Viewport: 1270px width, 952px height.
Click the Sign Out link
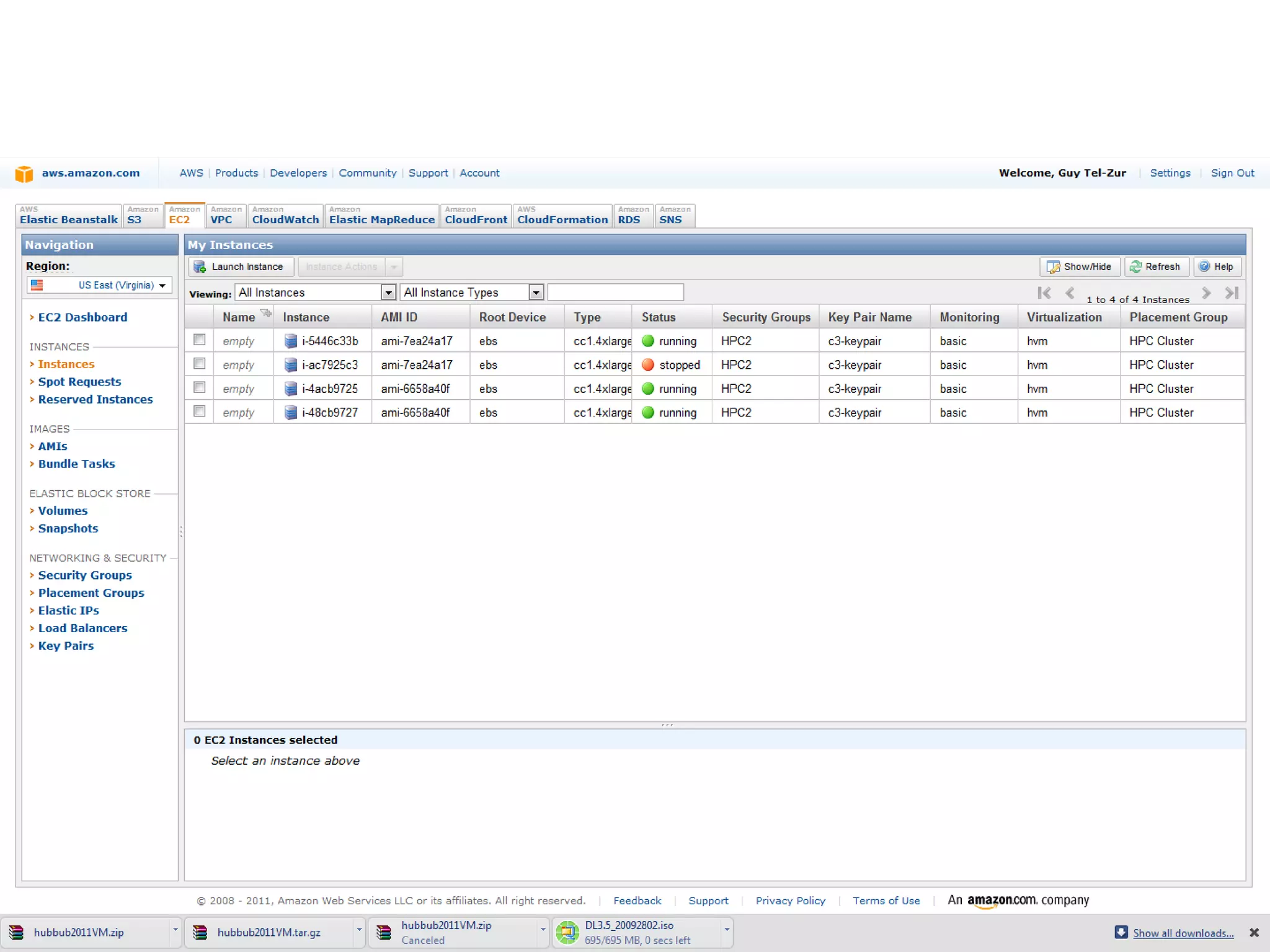point(1232,173)
